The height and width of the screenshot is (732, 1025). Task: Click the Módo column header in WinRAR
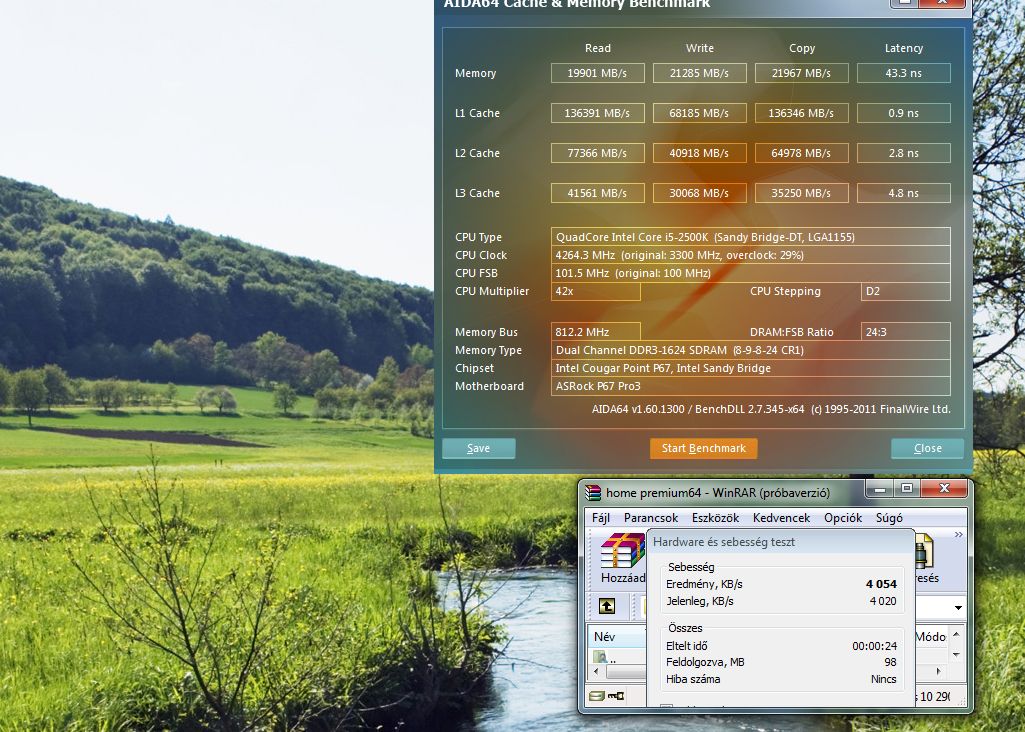click(x=930, y=637)
